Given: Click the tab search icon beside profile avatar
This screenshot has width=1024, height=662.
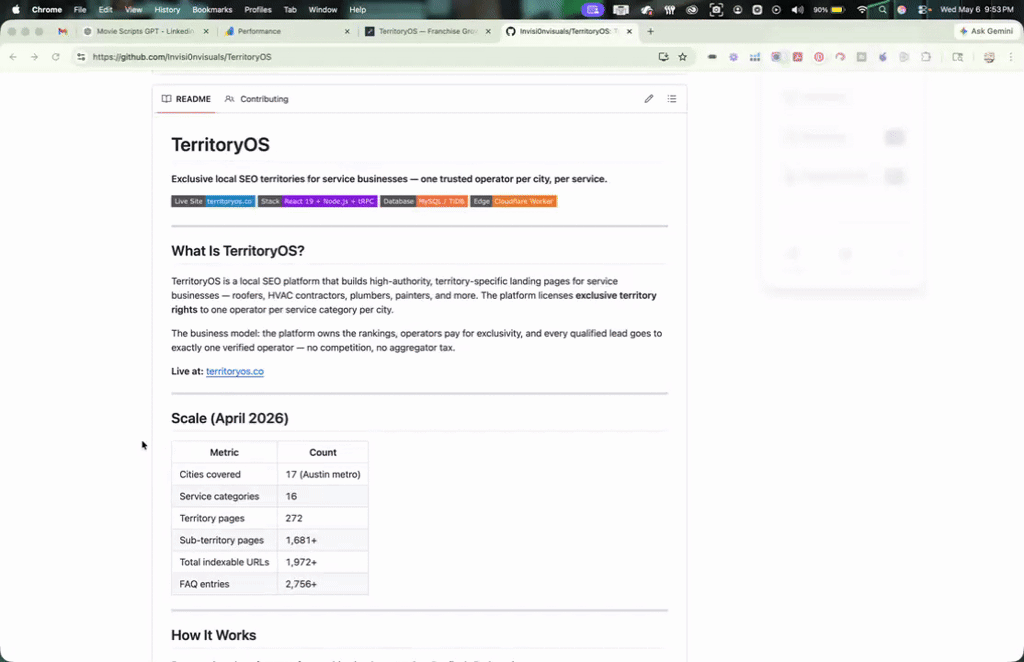Looking at the screenshot, I should click(x=958, y=57).
